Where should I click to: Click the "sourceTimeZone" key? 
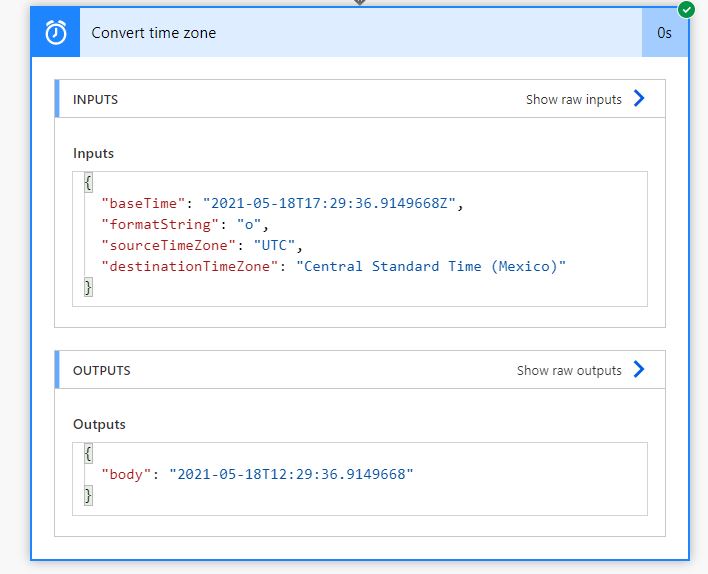pyautogui.click(x=168, y=245)
